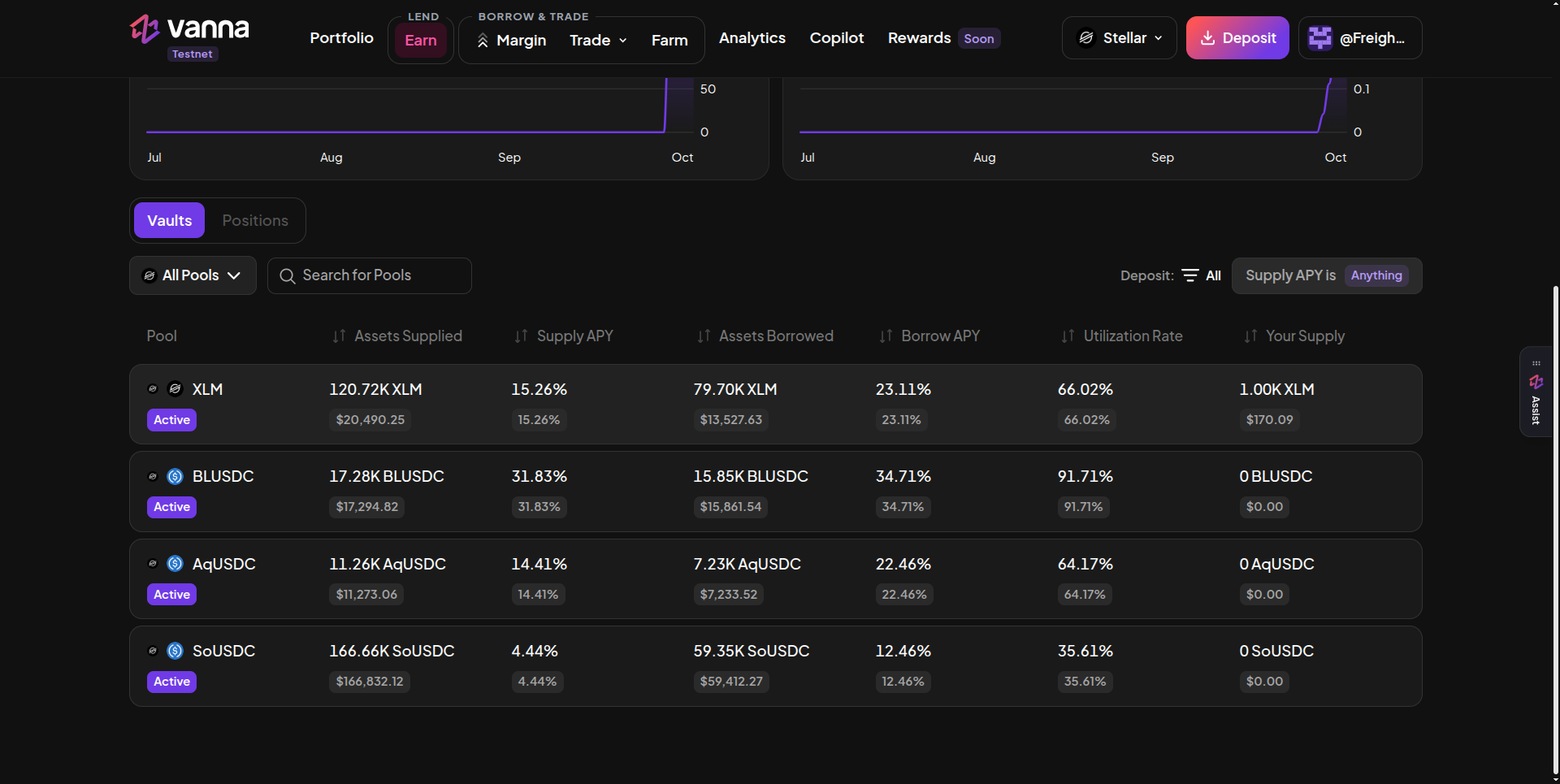
Task: Click the BLUSDC token icon
Action: 175,477
